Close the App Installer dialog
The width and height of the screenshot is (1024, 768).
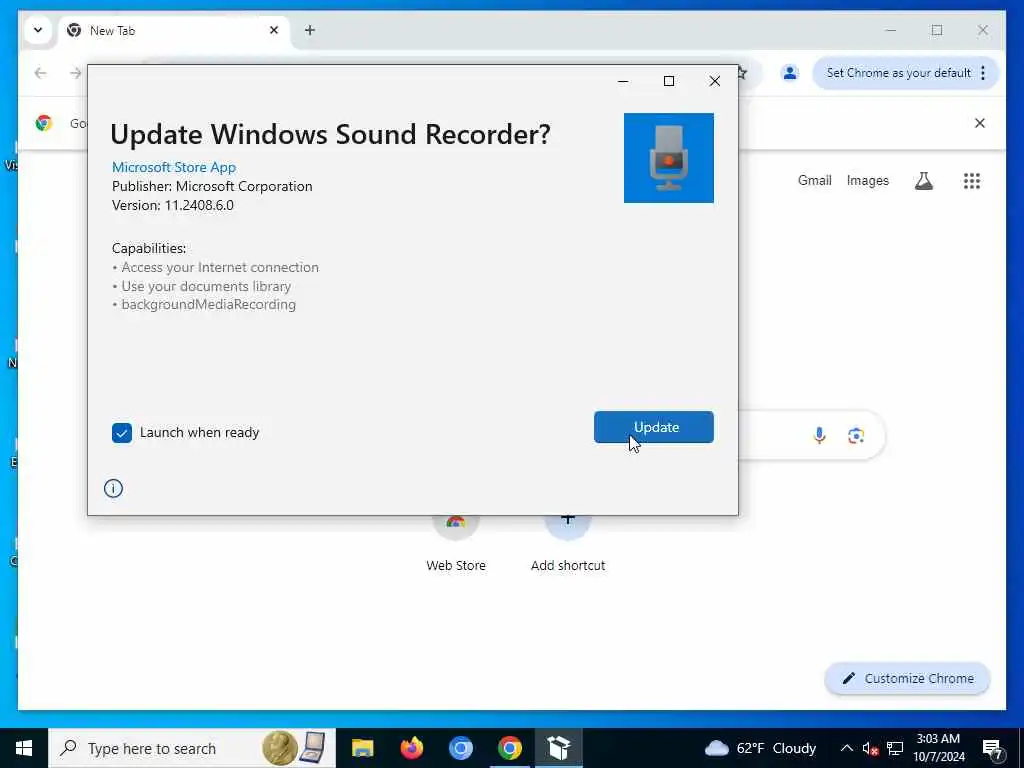(x=714, y=81)
